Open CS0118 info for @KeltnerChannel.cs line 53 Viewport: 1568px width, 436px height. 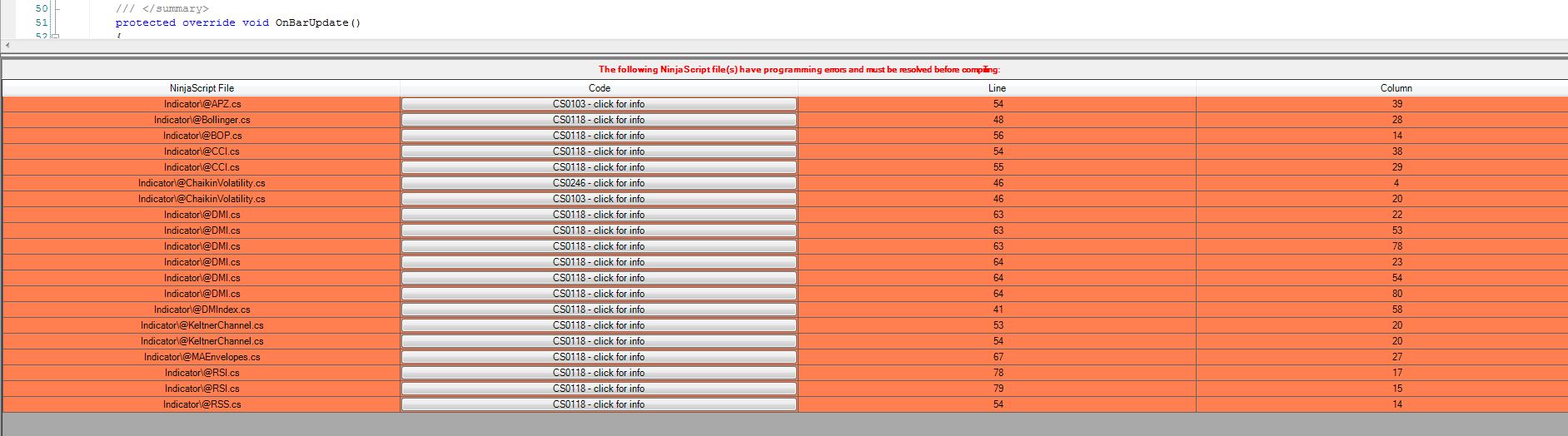(x=599, y=325)
